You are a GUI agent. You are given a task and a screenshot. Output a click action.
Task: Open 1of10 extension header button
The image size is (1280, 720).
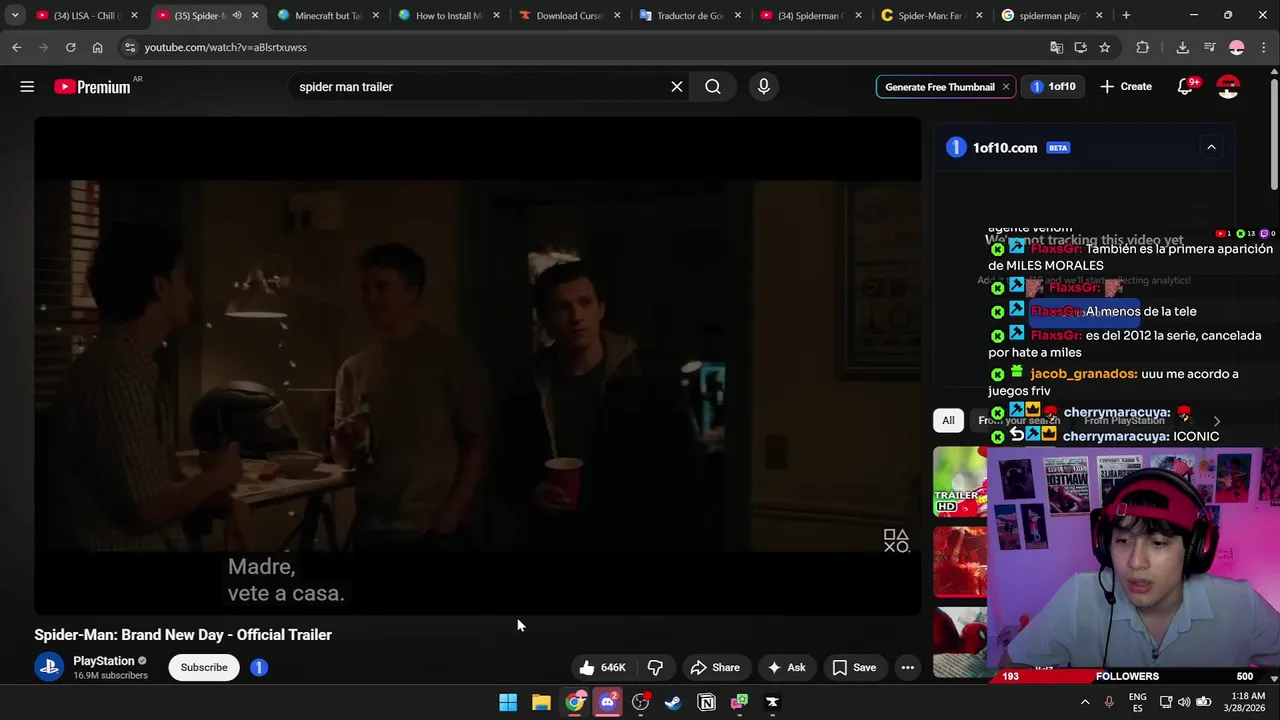tap(1053, 87)
